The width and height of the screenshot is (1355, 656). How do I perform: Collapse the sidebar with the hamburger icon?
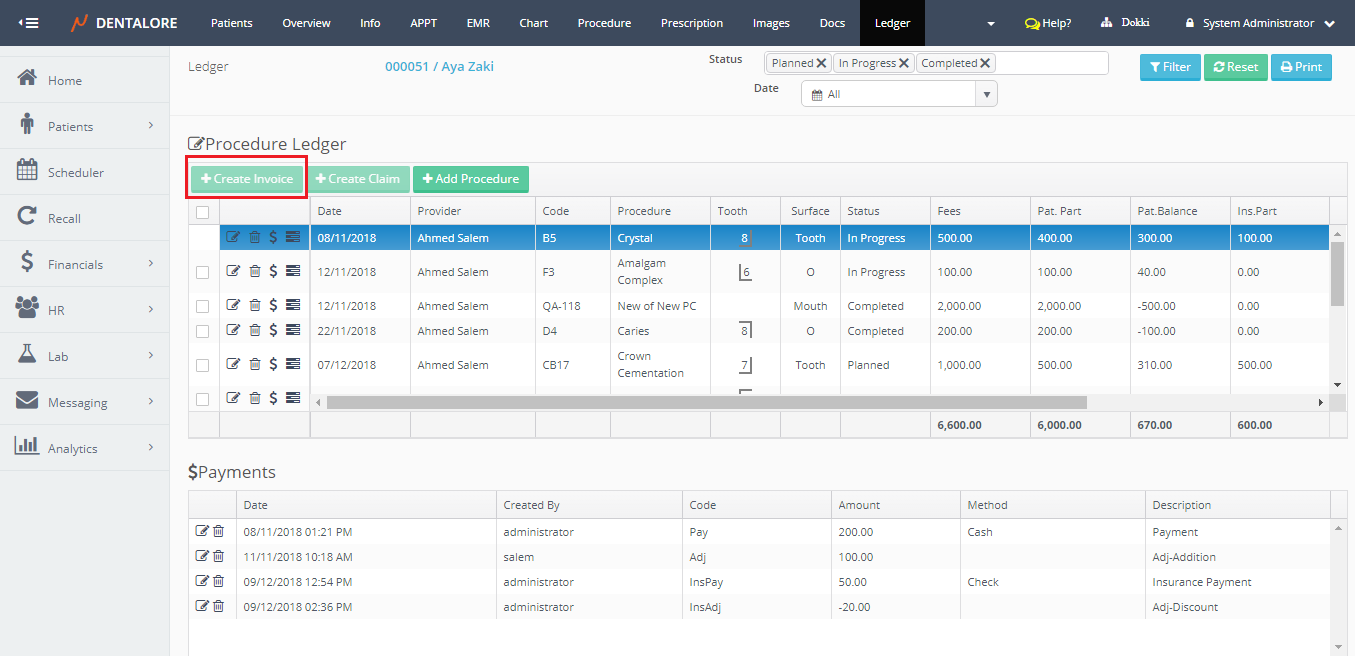click(29, 23)
